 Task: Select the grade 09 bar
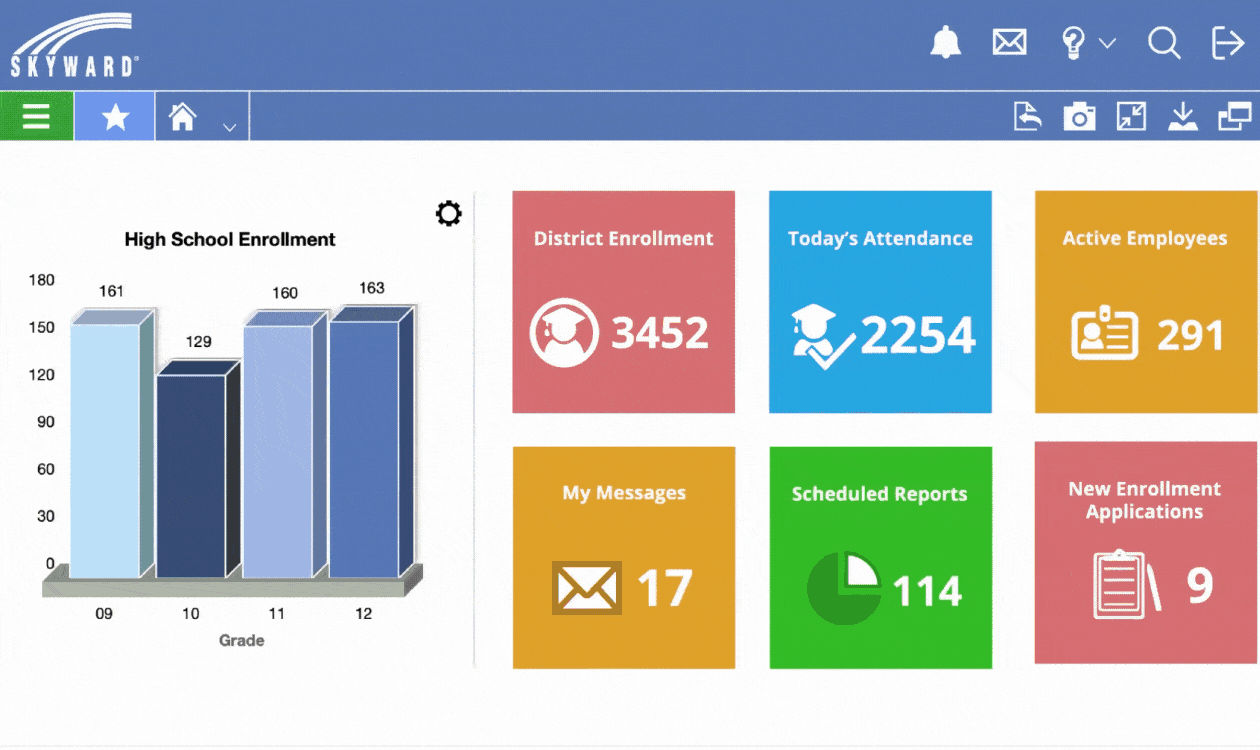tap(111, 444)
